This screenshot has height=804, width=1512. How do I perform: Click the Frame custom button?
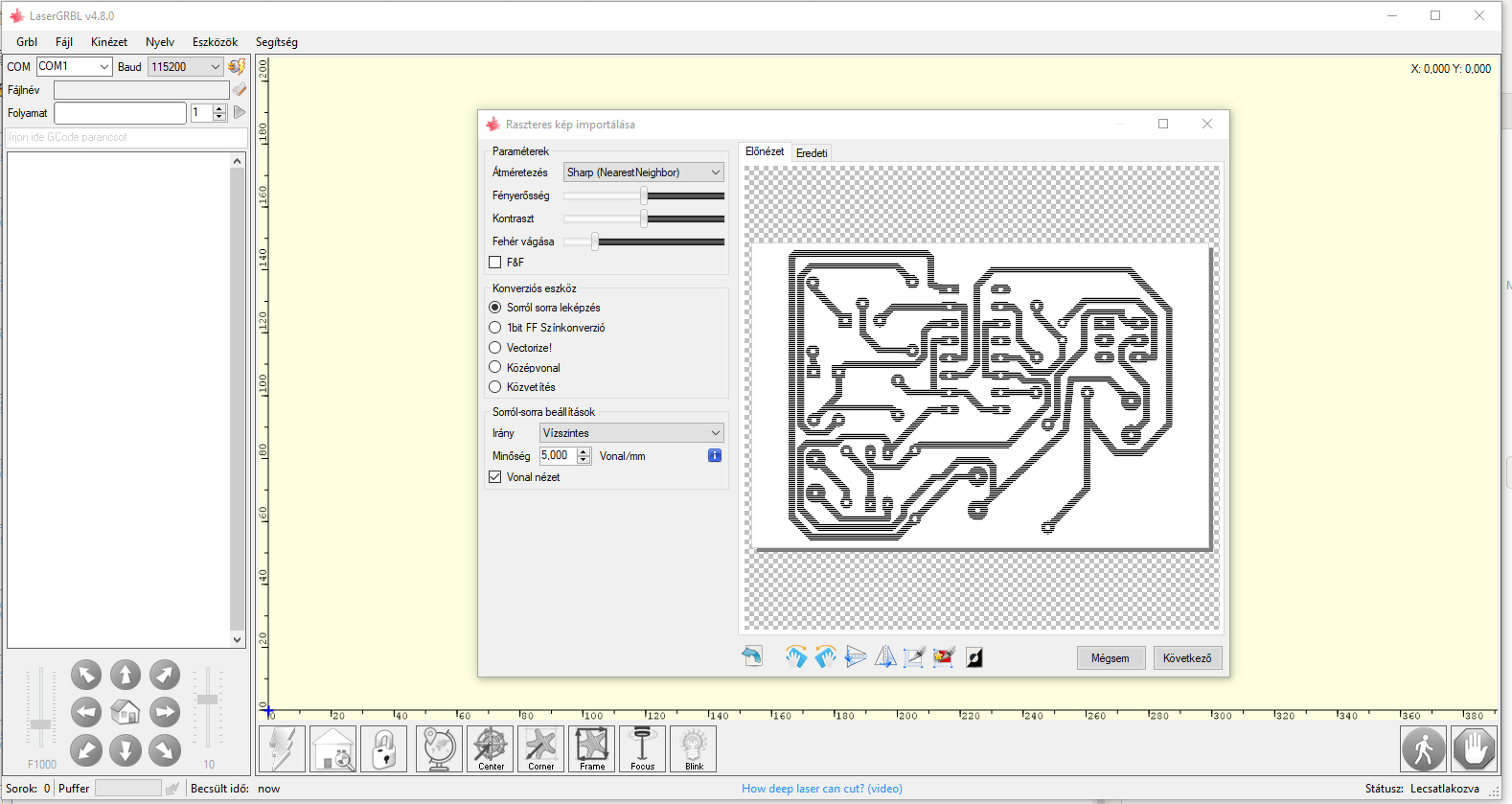click(x=592, y=748)
